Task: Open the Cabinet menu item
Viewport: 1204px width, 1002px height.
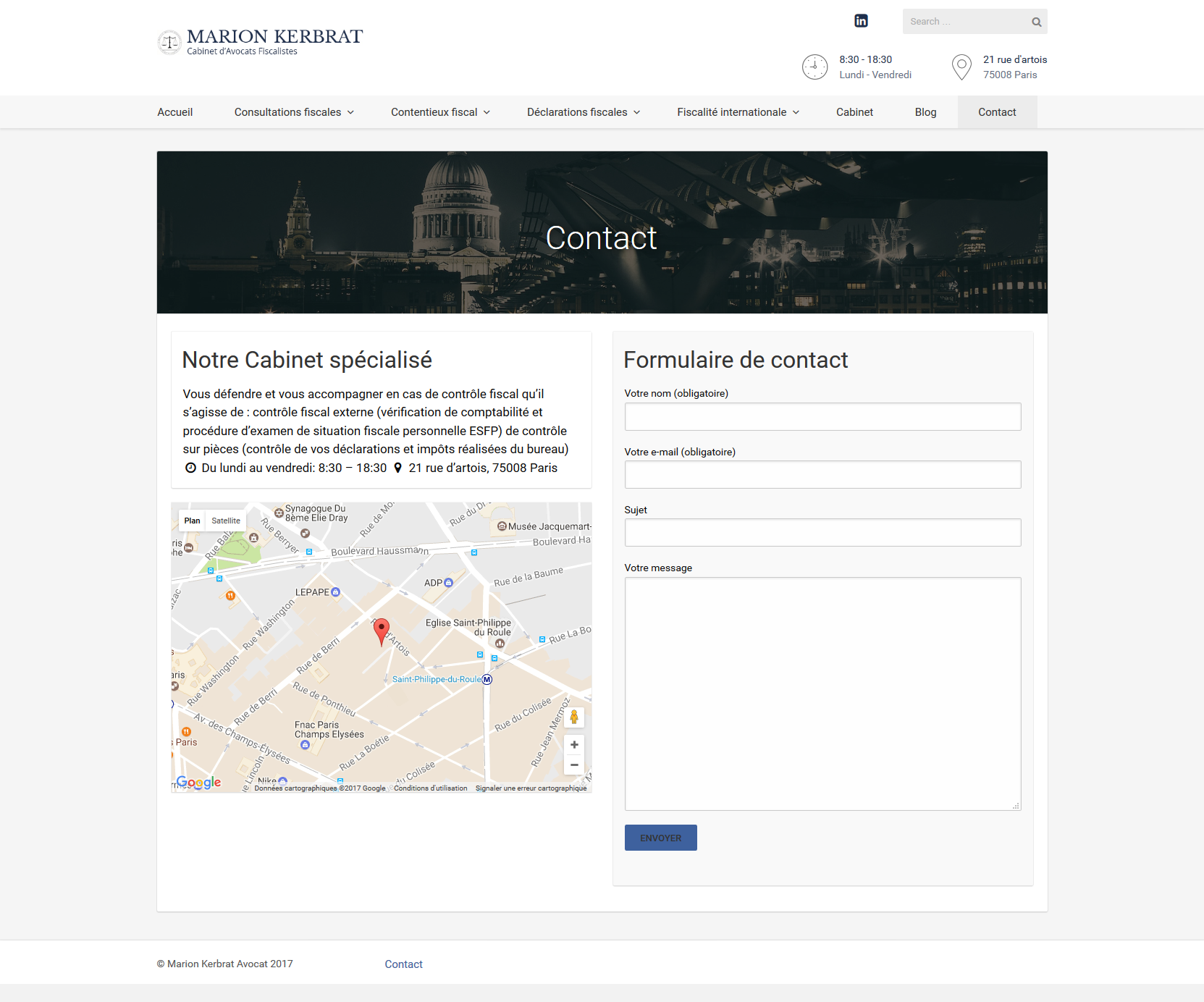Action: click(854, 112)
